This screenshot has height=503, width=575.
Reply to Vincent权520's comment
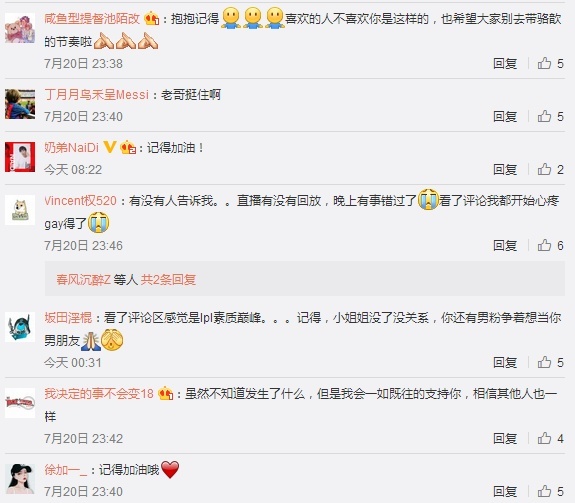(505, 245)
